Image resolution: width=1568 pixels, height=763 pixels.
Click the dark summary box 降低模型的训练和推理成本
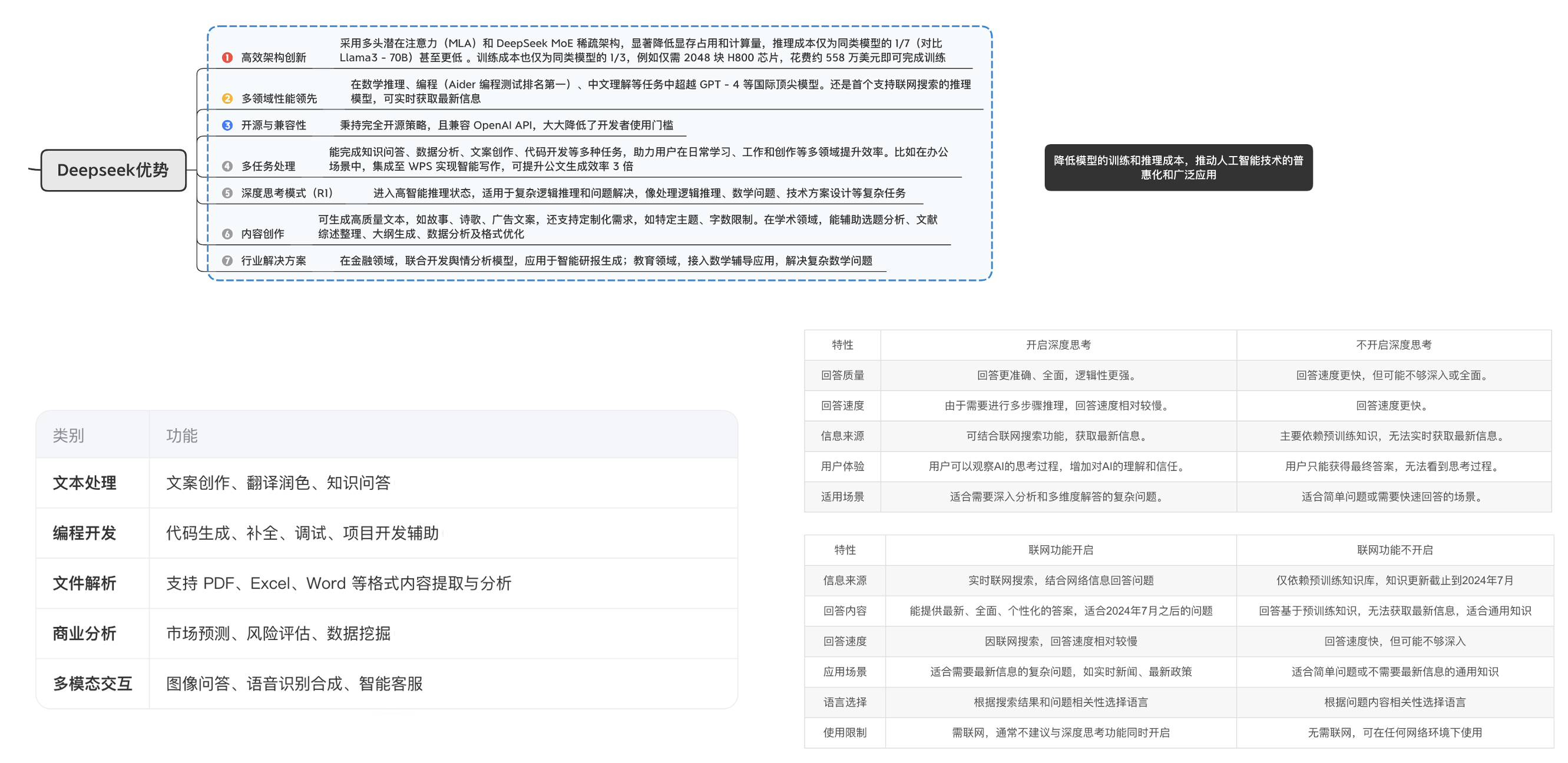tap(1179, 167)
